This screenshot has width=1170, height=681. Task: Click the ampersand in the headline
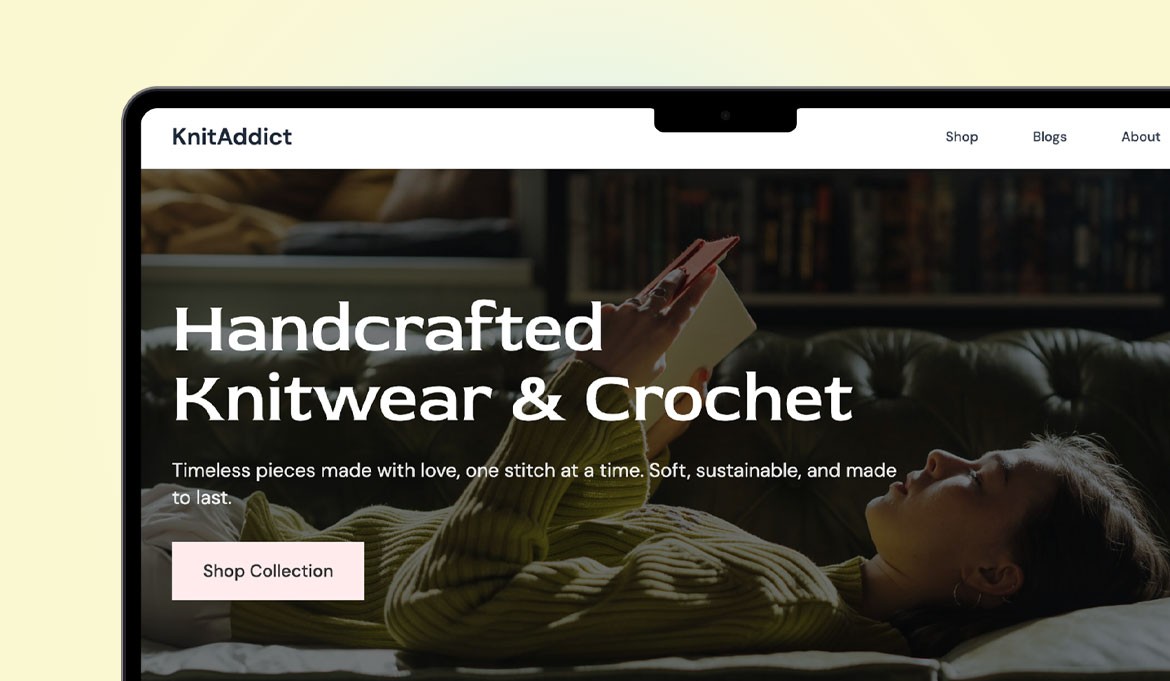point(538,398)
